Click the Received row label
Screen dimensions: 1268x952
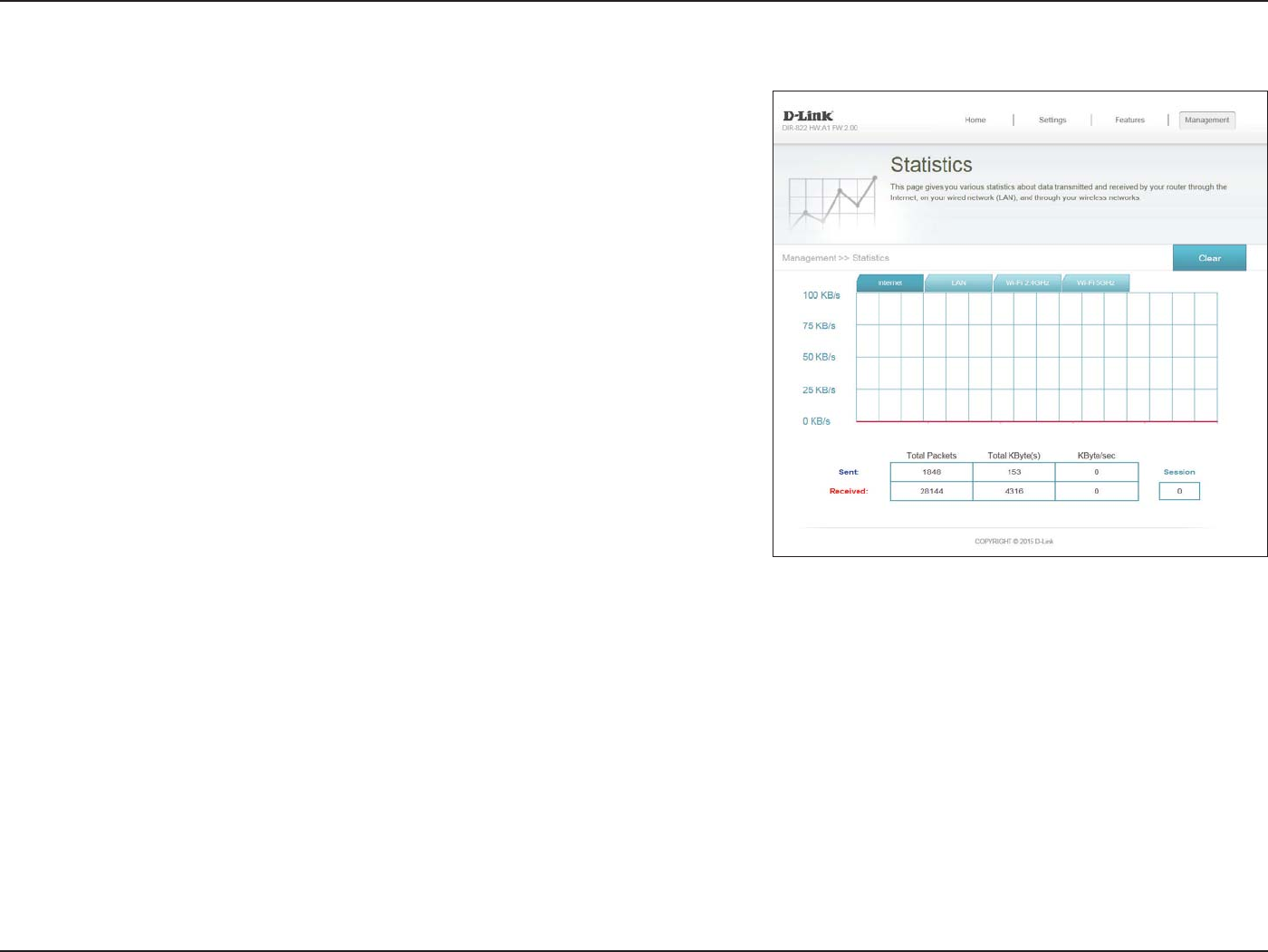click(849, 491)
